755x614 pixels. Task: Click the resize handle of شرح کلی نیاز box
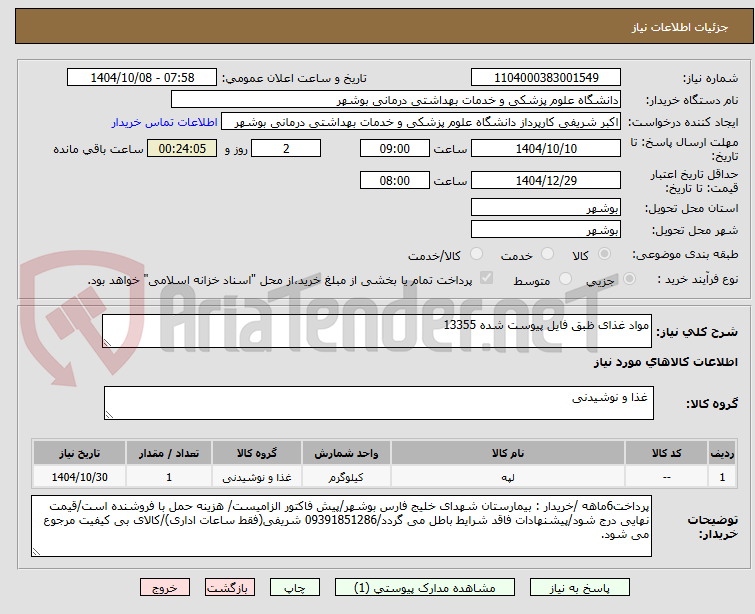(x=107, y=342)
